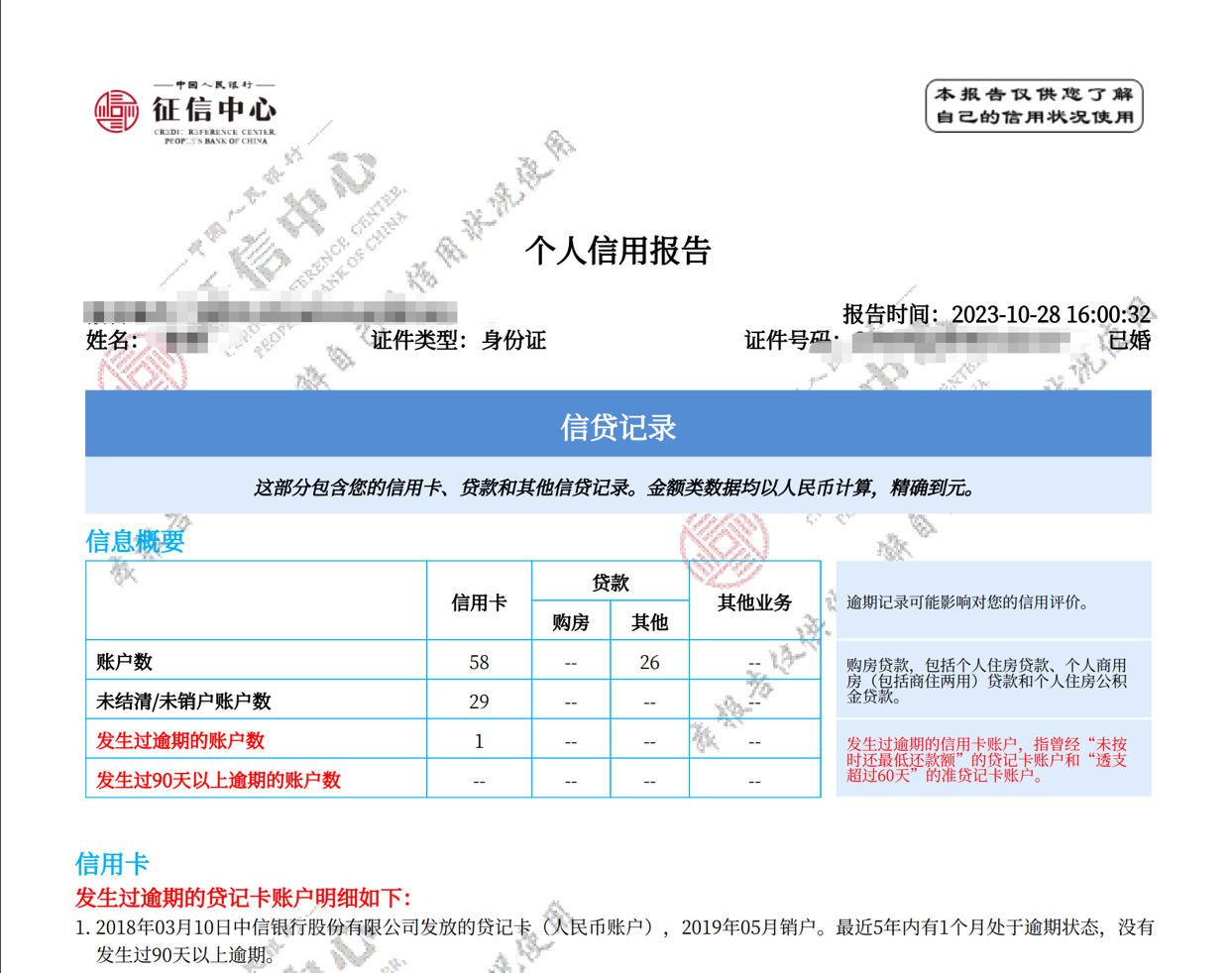The width and height of the screenshot is (1232, 973).
Task: Click the 购房贷款 explanation note
Action: point(986,681)
